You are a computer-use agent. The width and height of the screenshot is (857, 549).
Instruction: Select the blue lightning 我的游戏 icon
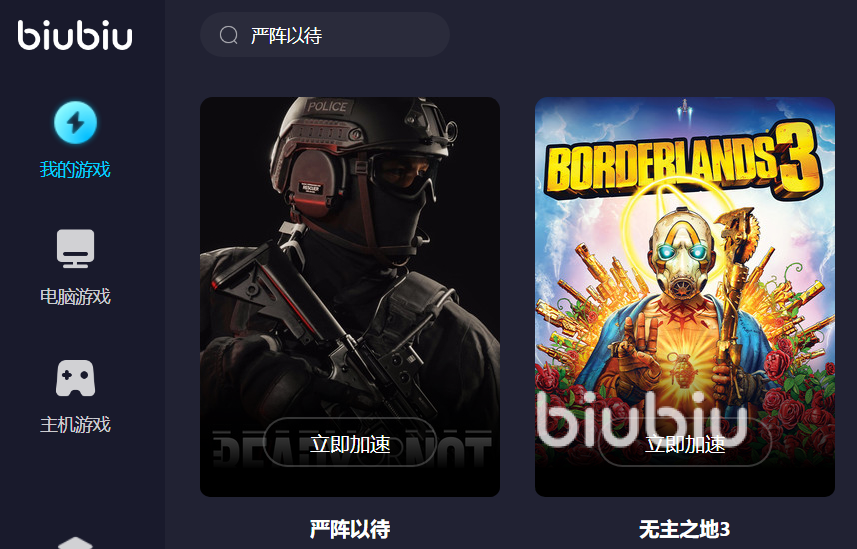coord(75,122)
